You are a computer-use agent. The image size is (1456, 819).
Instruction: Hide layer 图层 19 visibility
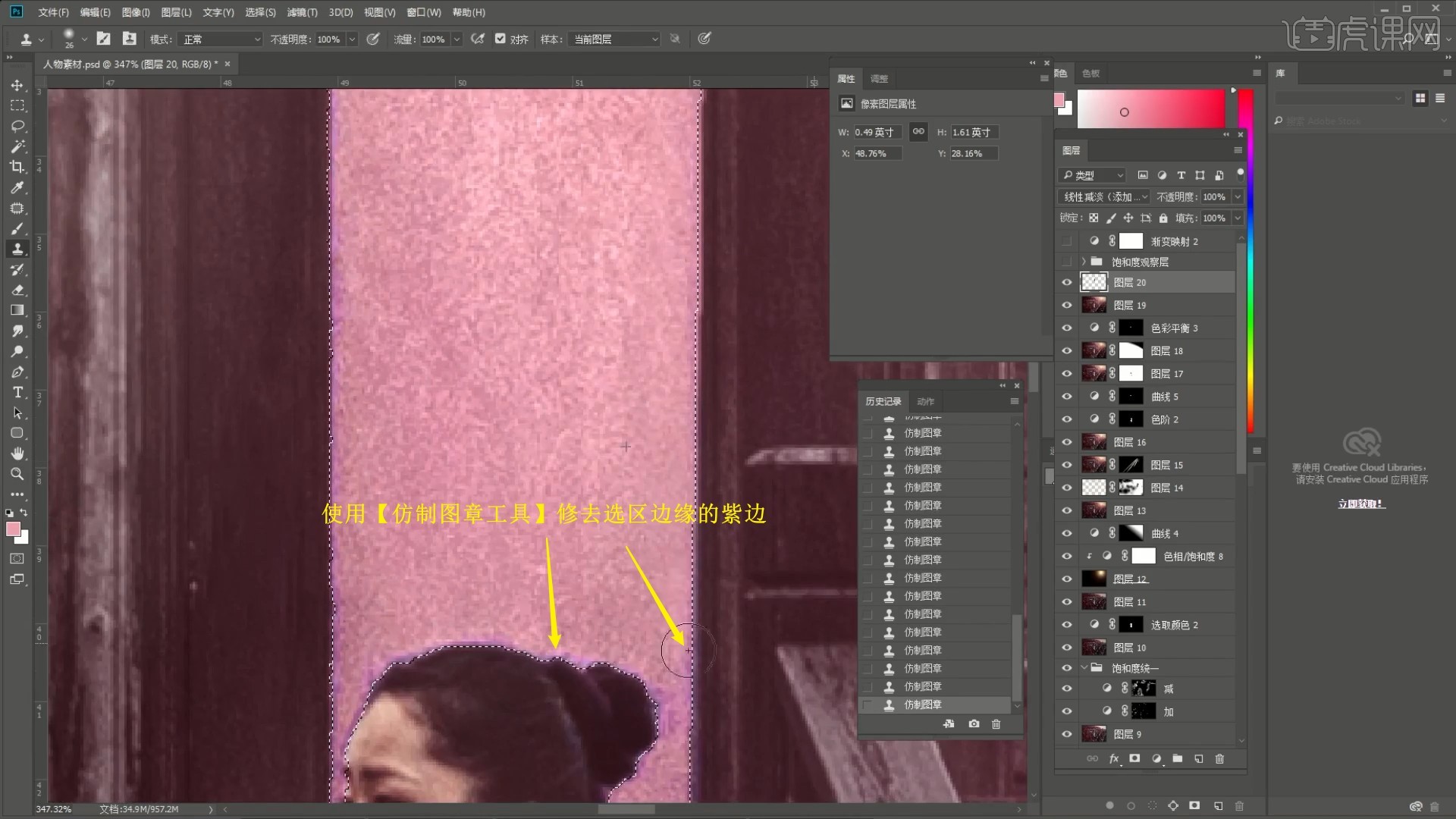[x=1067, y=305]
